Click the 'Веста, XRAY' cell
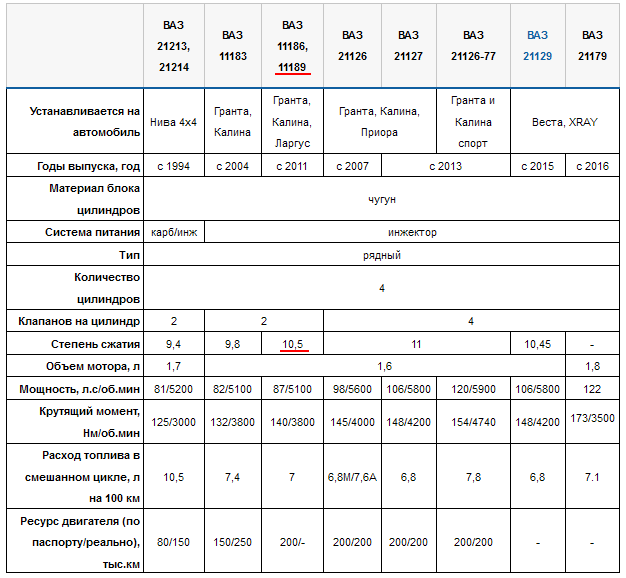 click(565, 122)
